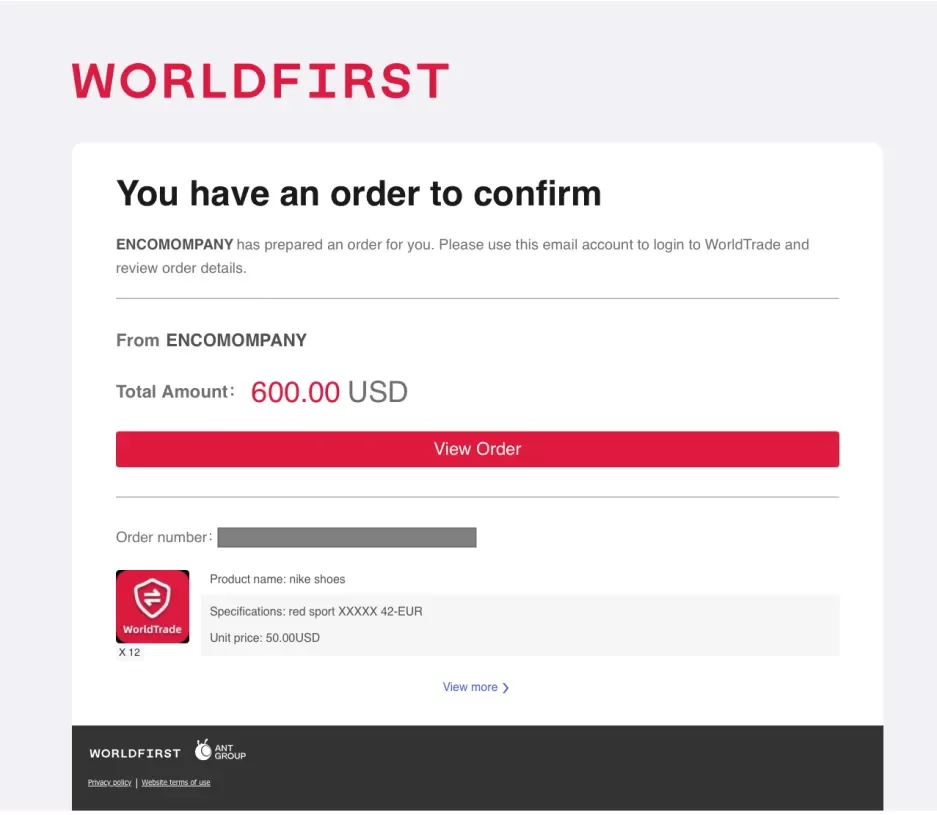The width and height of the screenshot is (937, 815).
Task: Open the View more link
Action: [470, 687]
